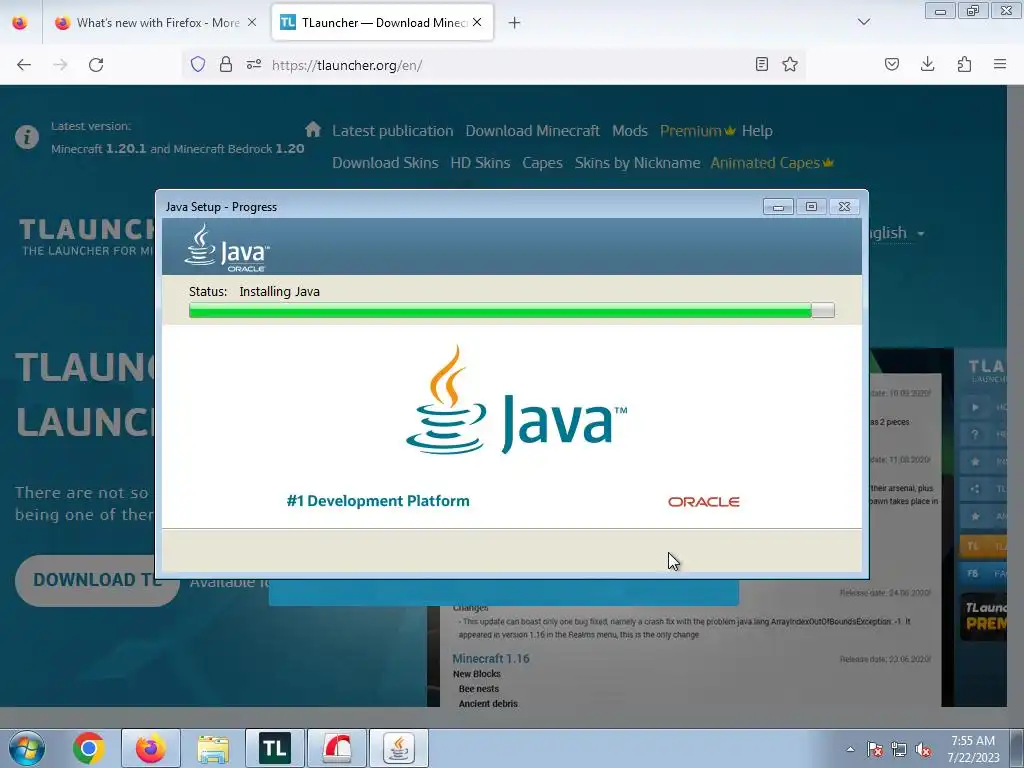Click the Firefox back arrow

click(x=24, y=65)
